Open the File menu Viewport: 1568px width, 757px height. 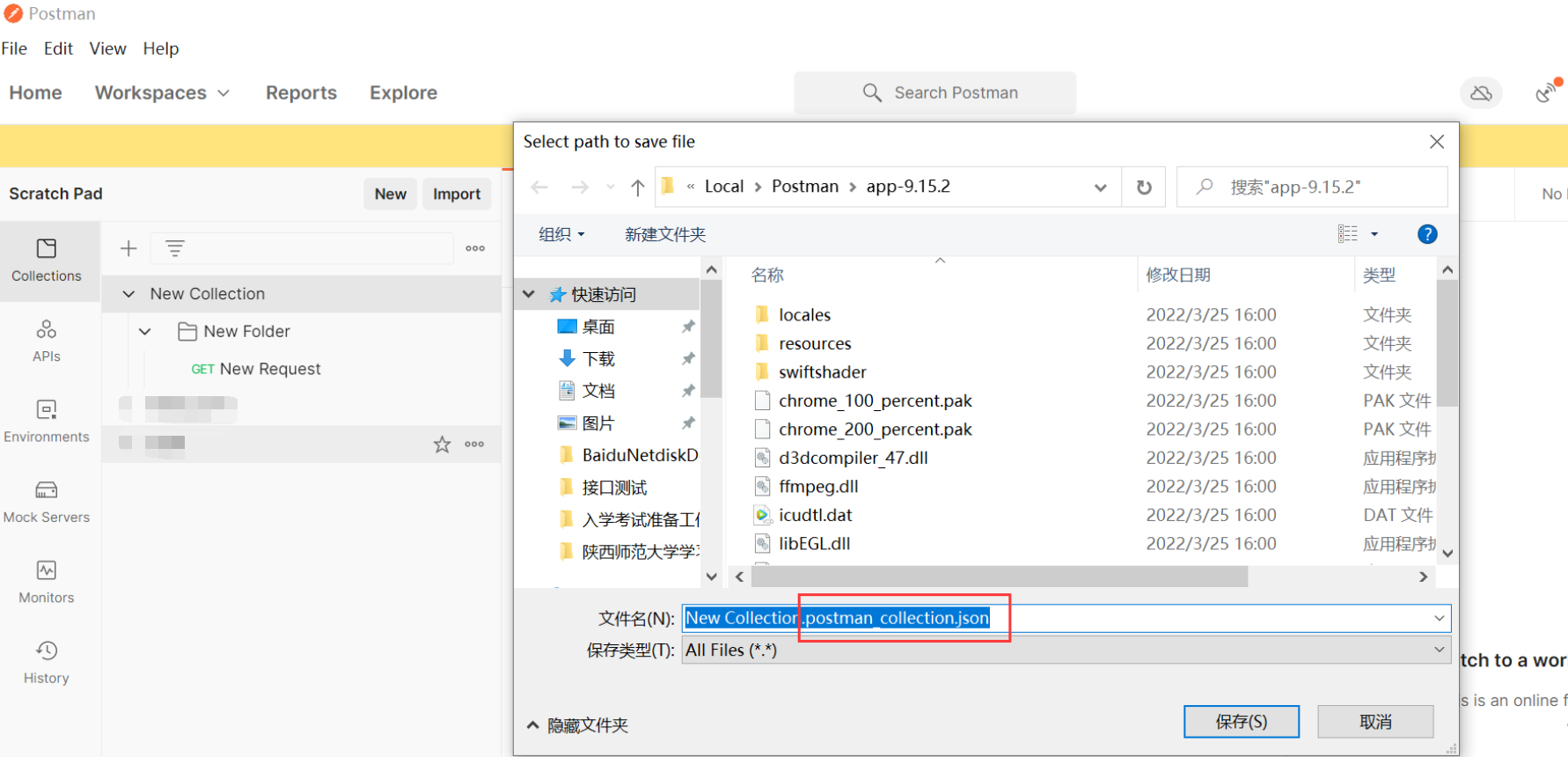pyautogui.click(x=14, y=48)
